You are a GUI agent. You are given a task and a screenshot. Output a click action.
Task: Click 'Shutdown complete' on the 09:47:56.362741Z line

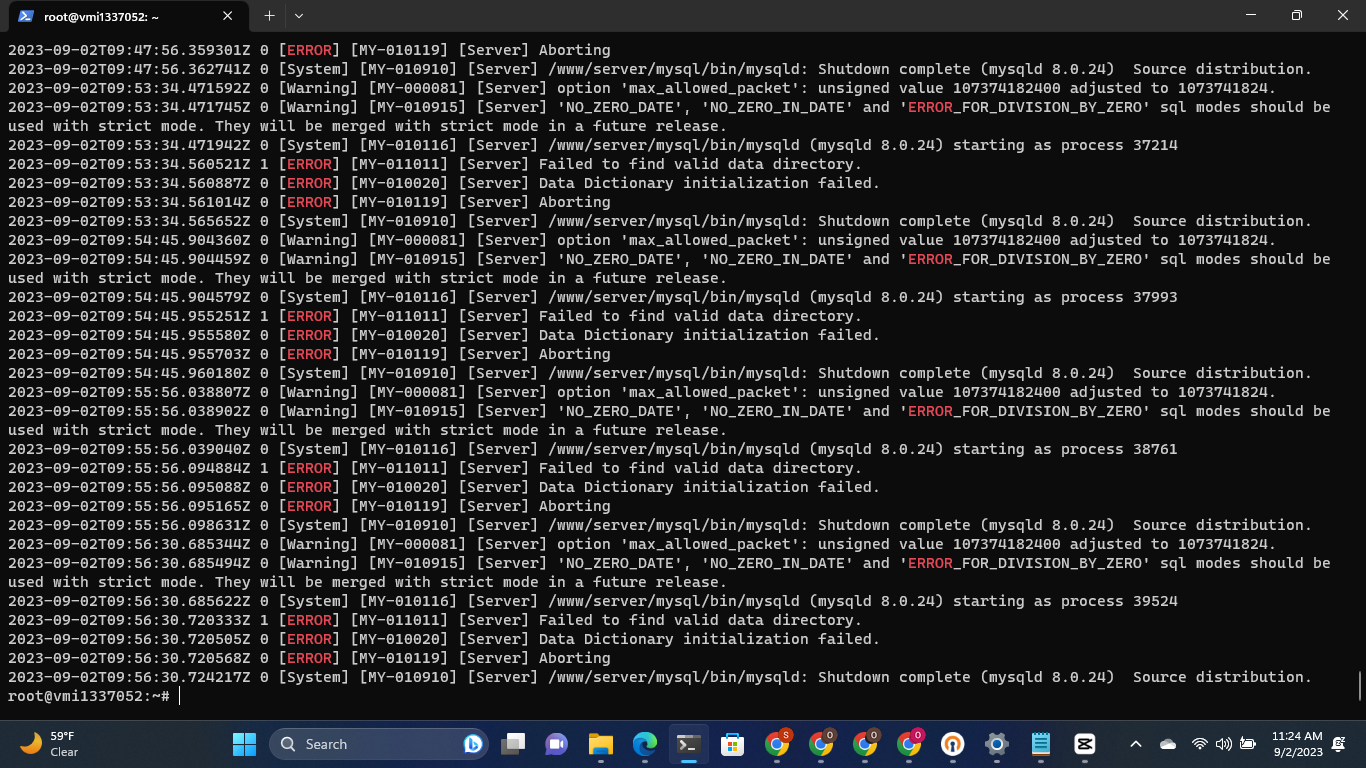point(894,69)
